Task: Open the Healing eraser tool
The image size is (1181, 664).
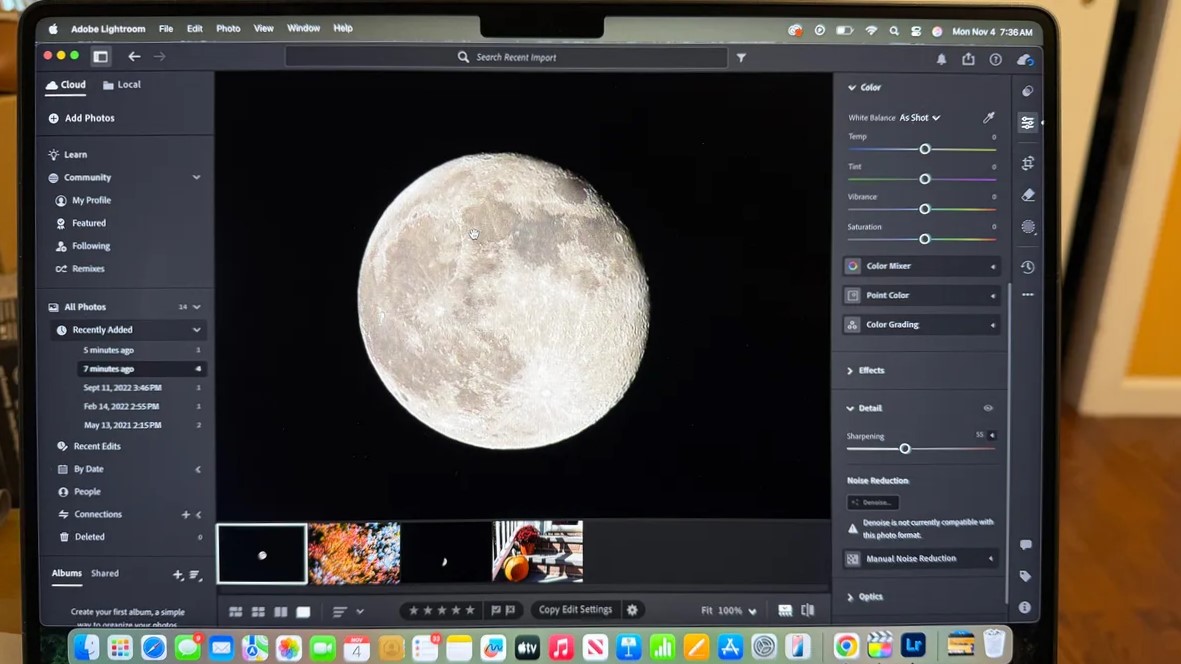Action: click(x=1027, y=195)
